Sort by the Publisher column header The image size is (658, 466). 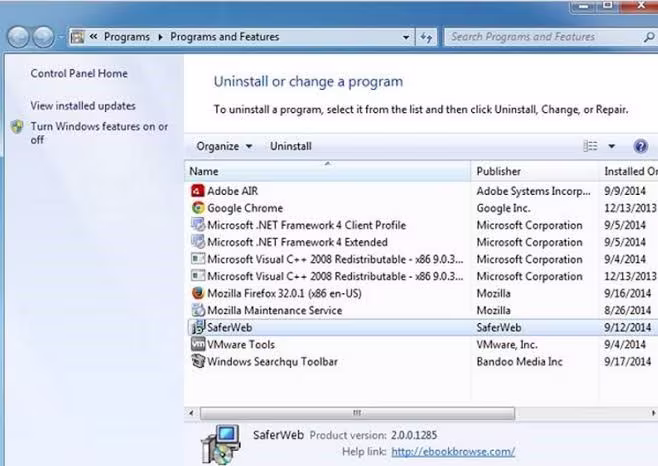coord(535,171)
